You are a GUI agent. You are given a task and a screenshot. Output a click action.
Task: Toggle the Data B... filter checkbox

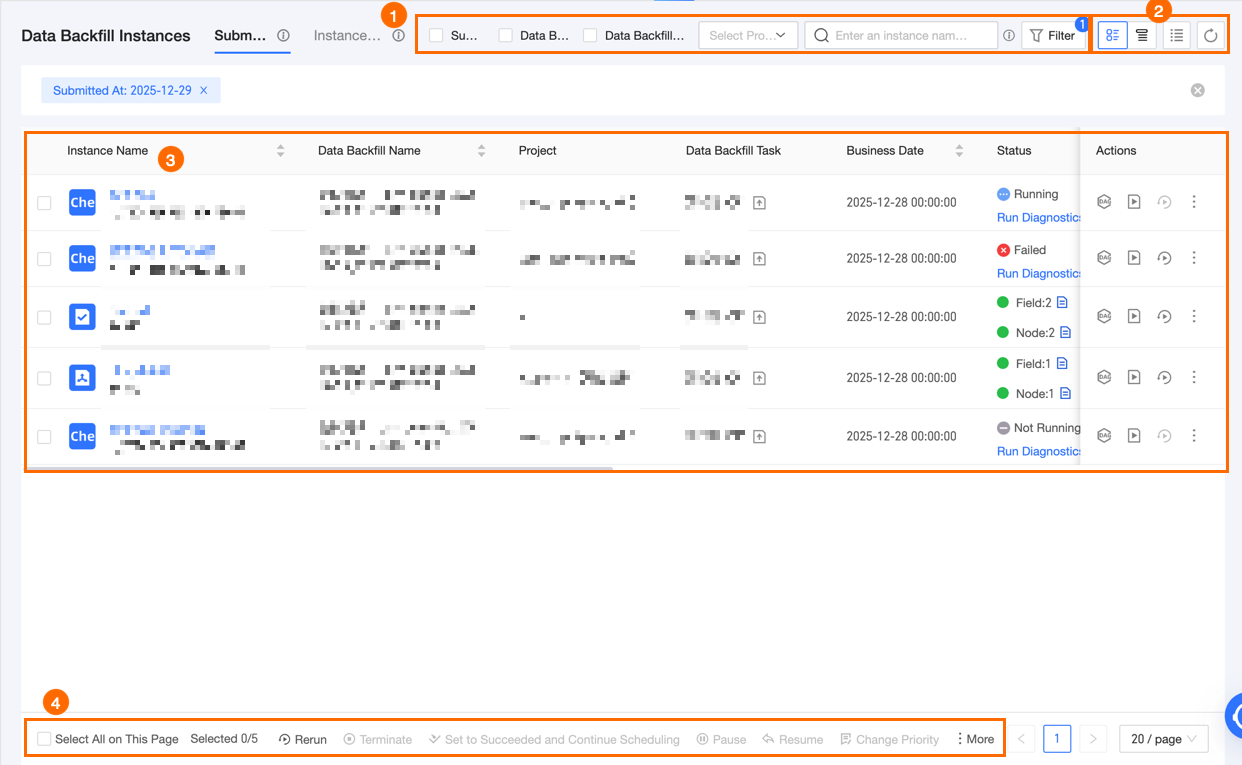coord(506,35)
